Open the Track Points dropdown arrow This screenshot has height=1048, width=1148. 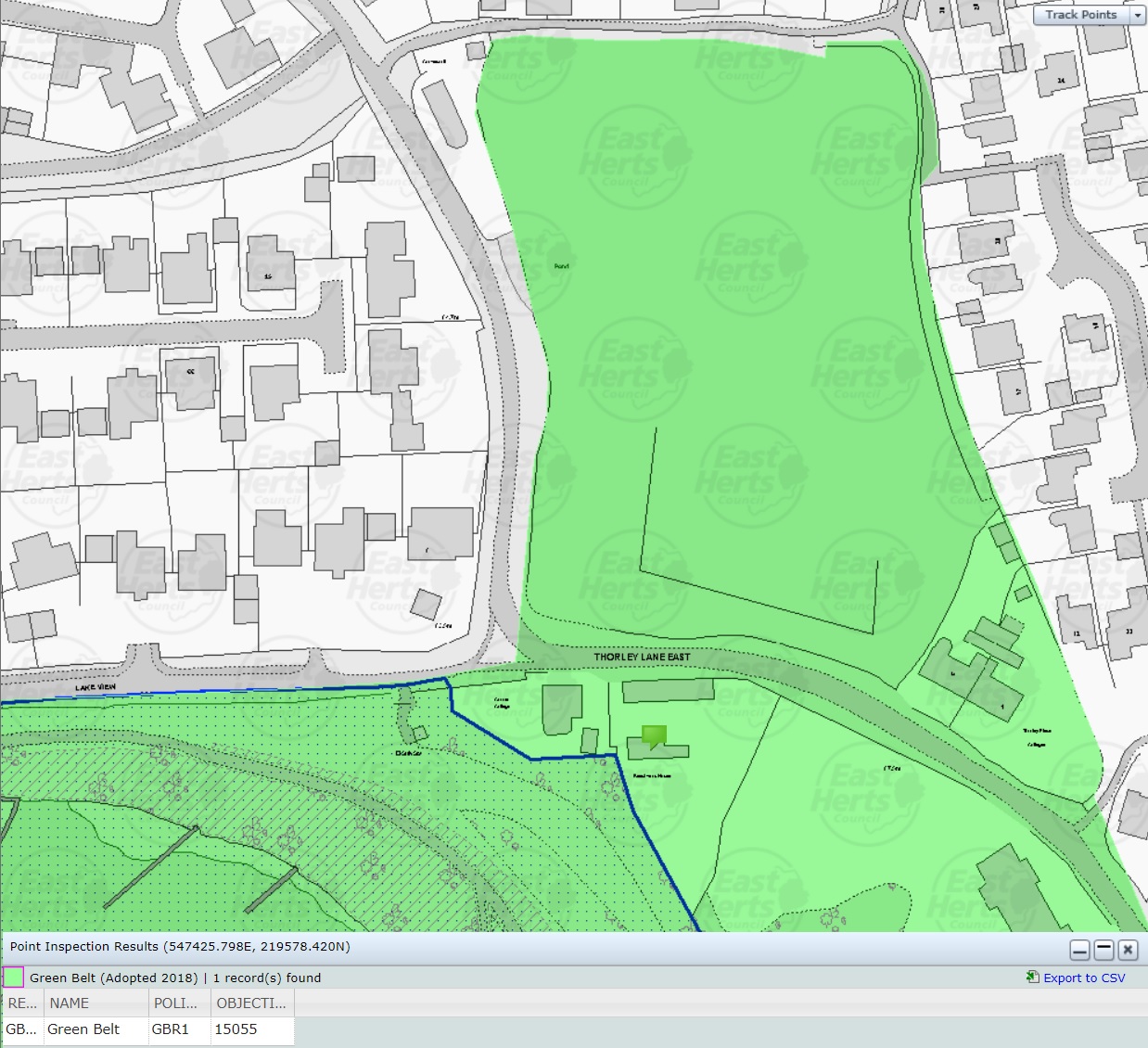[1139, 16]
